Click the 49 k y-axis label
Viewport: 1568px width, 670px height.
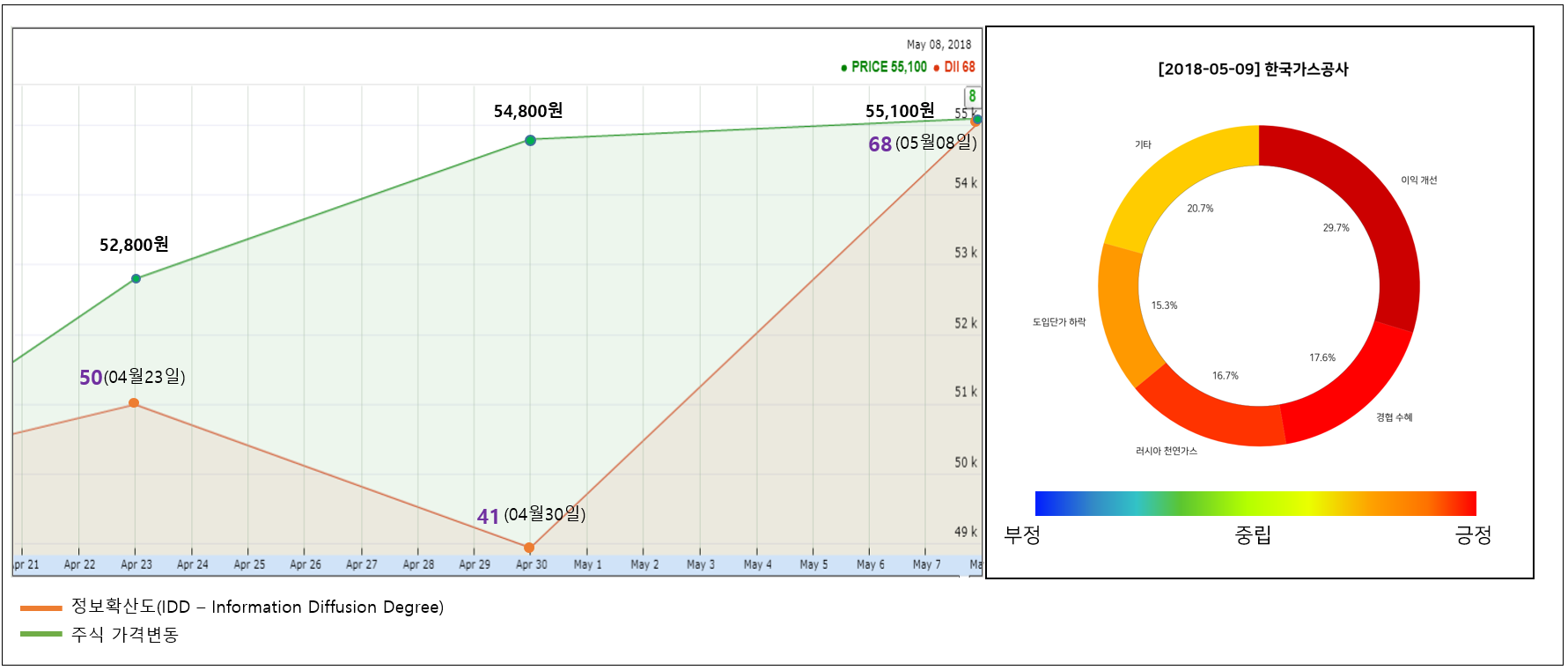pos(966,532)
